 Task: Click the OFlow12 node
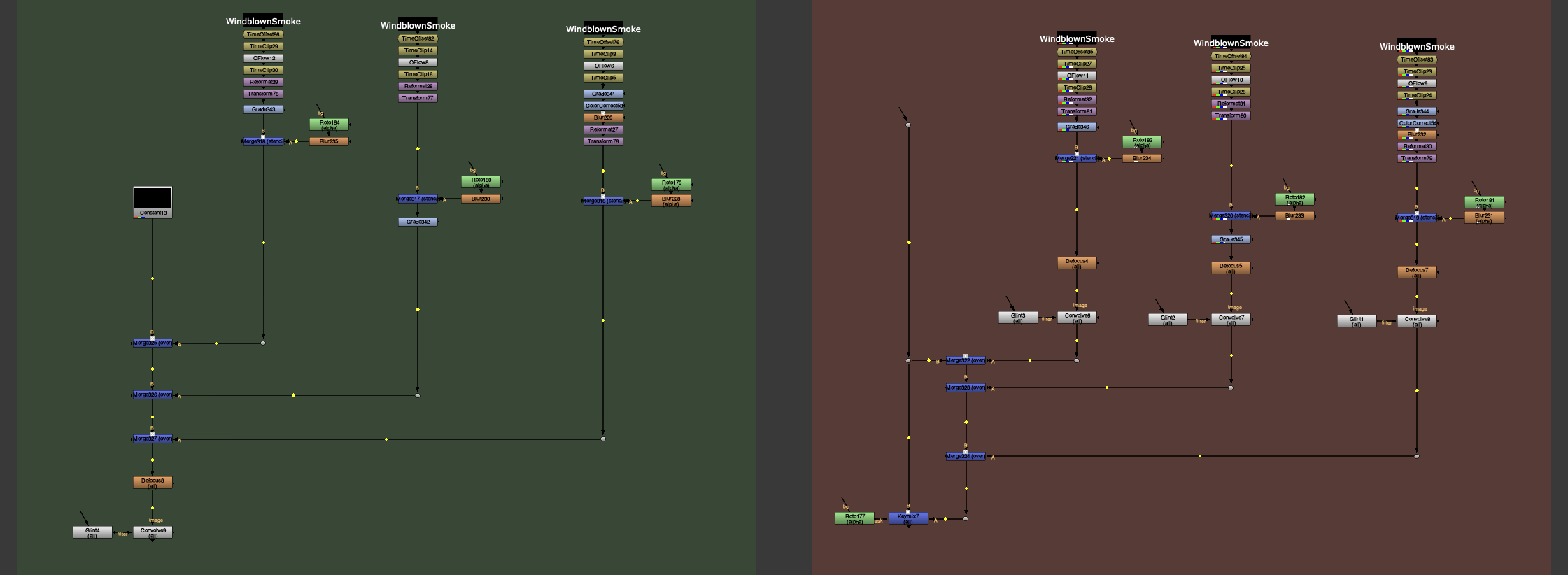(263, 58)
